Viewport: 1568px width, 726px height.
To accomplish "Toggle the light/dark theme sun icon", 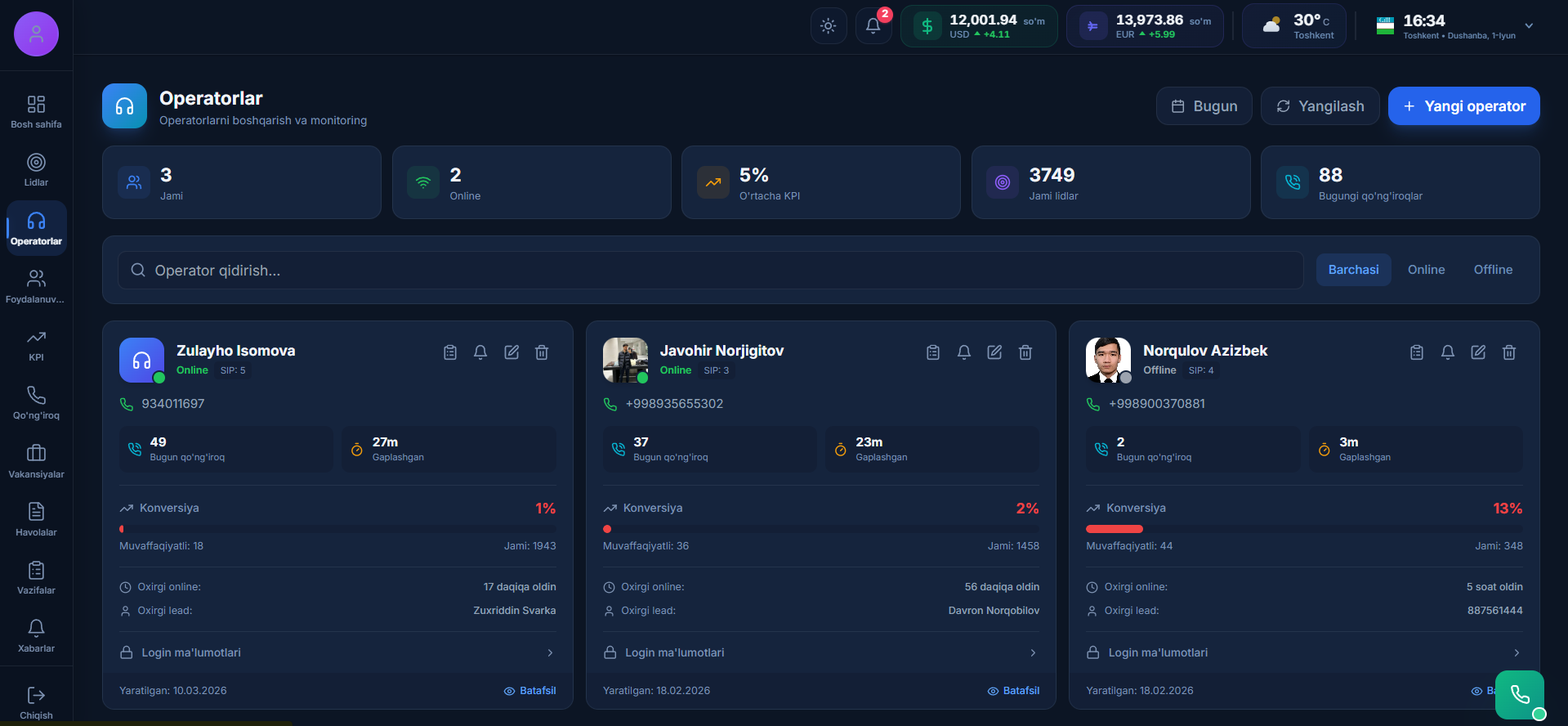I will (x=828, y=26).
